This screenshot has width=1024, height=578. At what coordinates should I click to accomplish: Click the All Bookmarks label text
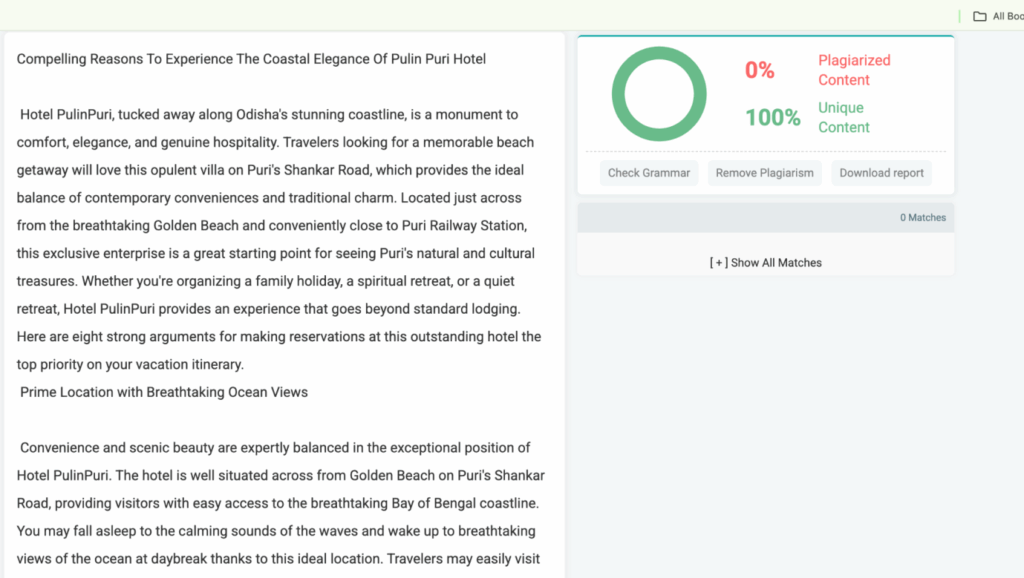tap(1007, 16)
